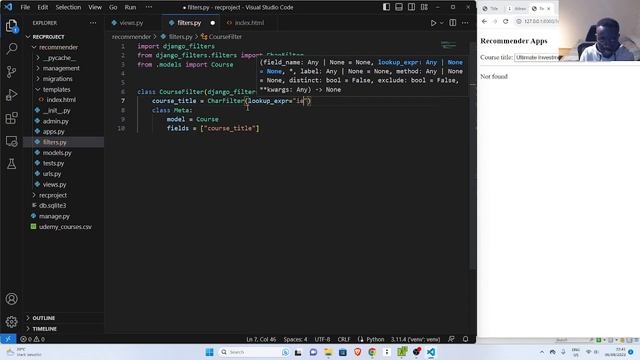Toggle the bottom panel layout
Image resolution: width=640 pixels, height=360 pixels.
[x=399, y=7]
